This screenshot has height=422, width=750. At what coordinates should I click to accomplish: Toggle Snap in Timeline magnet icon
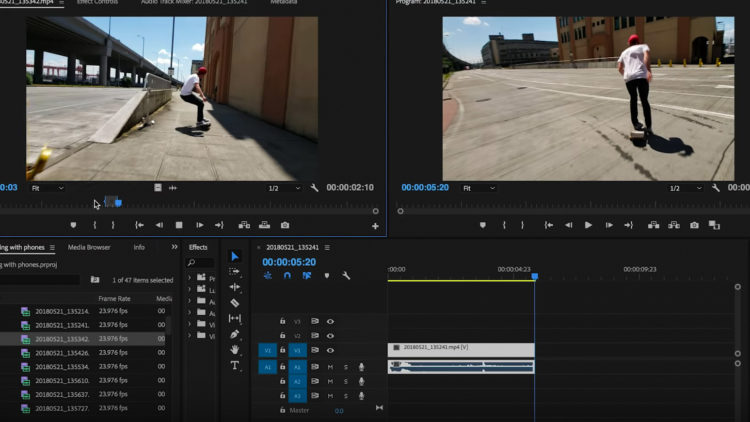coord(287,276)
